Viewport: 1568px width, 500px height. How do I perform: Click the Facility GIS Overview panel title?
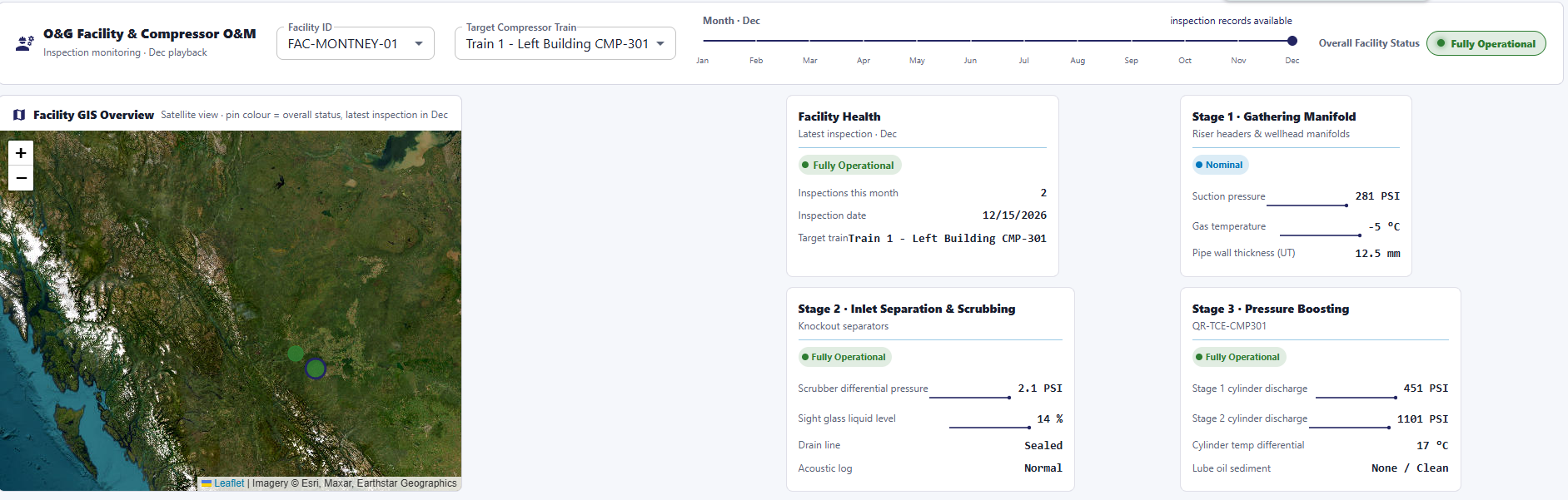point(93,115)
